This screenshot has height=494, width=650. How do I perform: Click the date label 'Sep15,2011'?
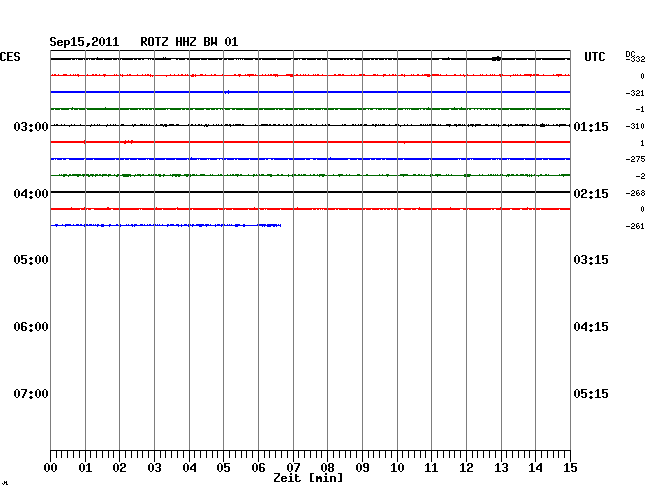coord(84,42)
